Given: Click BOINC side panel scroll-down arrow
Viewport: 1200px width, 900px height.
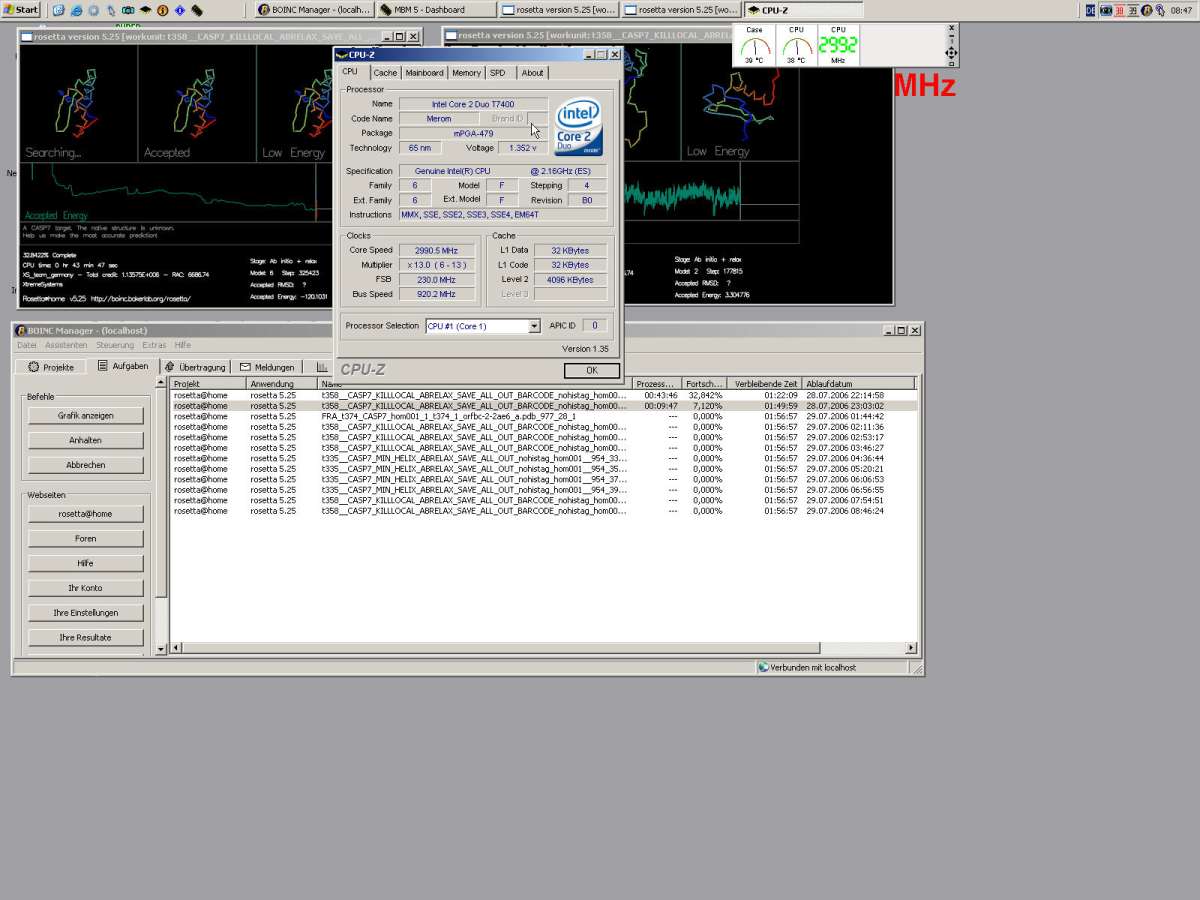Looking at the screenshot, I should pos(161,651).
